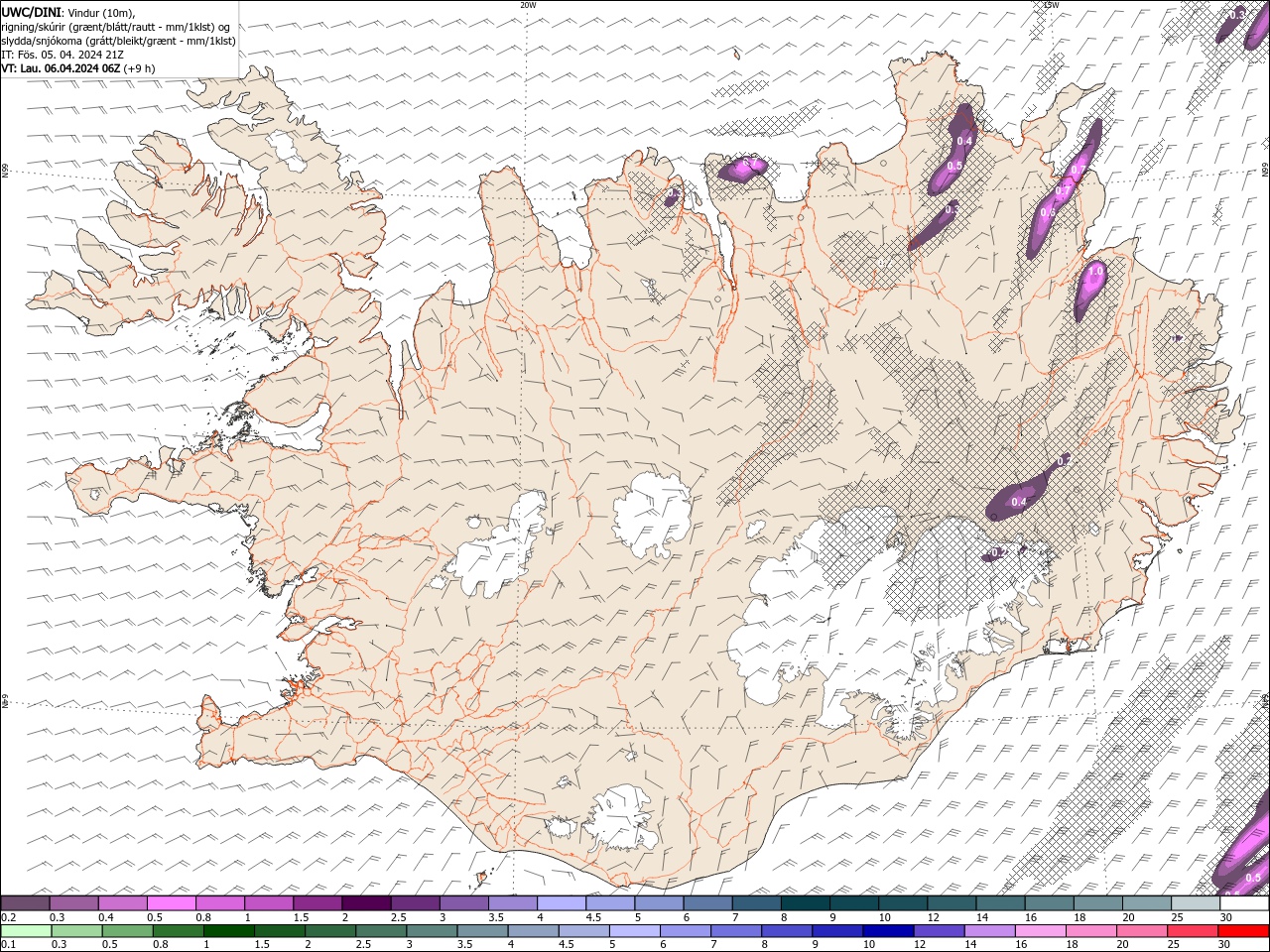Click the crimson 25–30 rain legend swatch
This screenshot has width=1270, height=952.
coord(1194,931)
